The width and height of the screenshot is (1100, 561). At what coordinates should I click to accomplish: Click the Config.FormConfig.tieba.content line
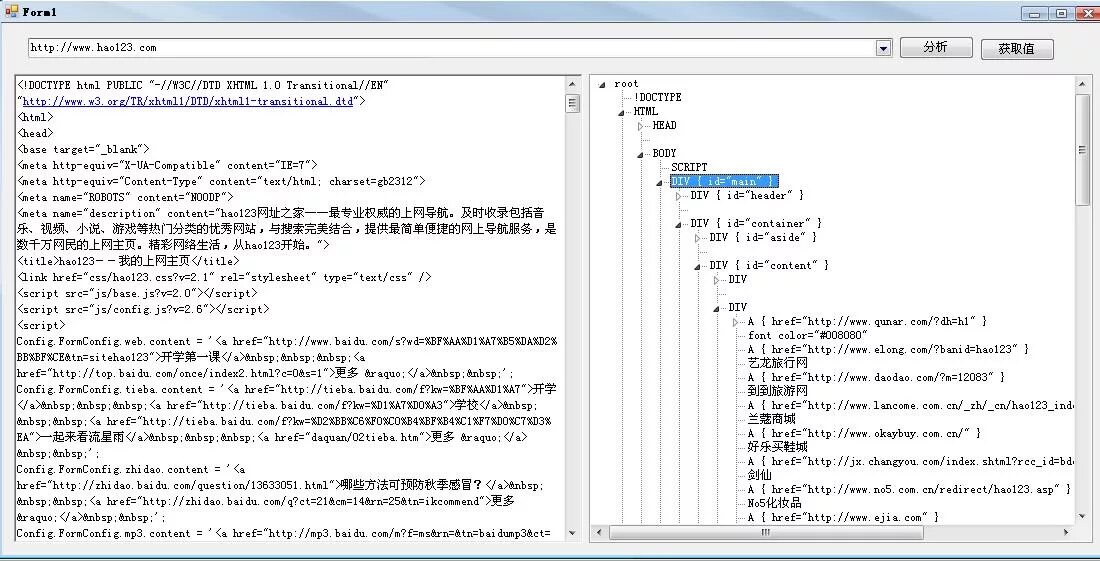(x=287, y=389)
